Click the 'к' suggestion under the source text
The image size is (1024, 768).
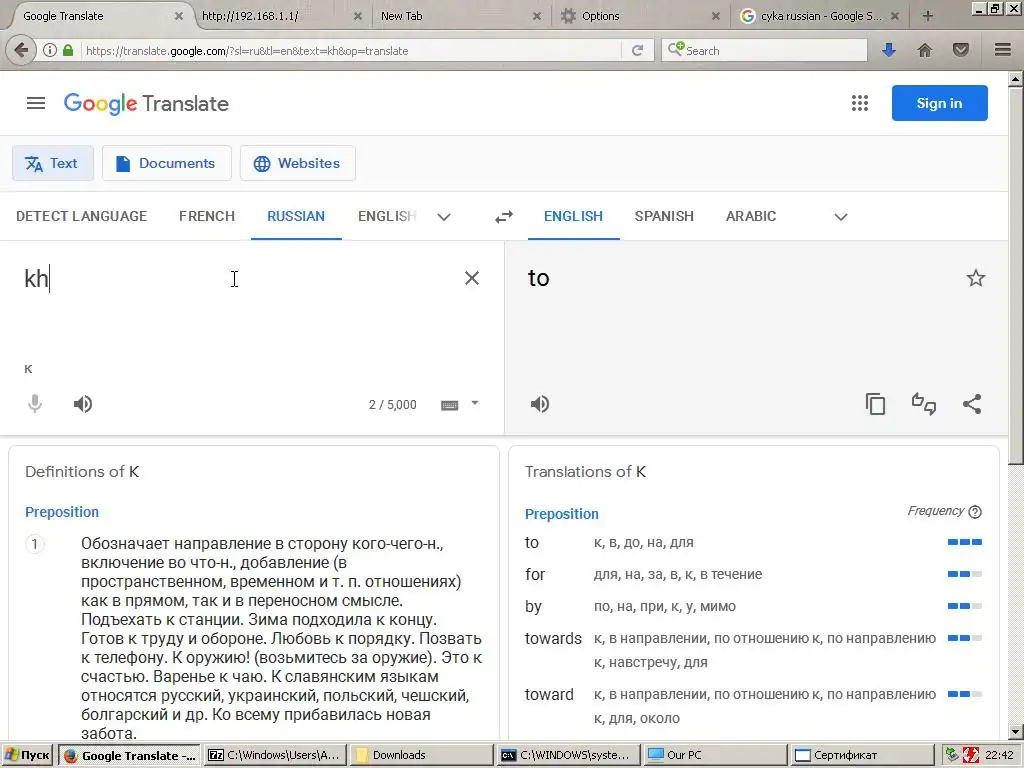click(28, 369)
